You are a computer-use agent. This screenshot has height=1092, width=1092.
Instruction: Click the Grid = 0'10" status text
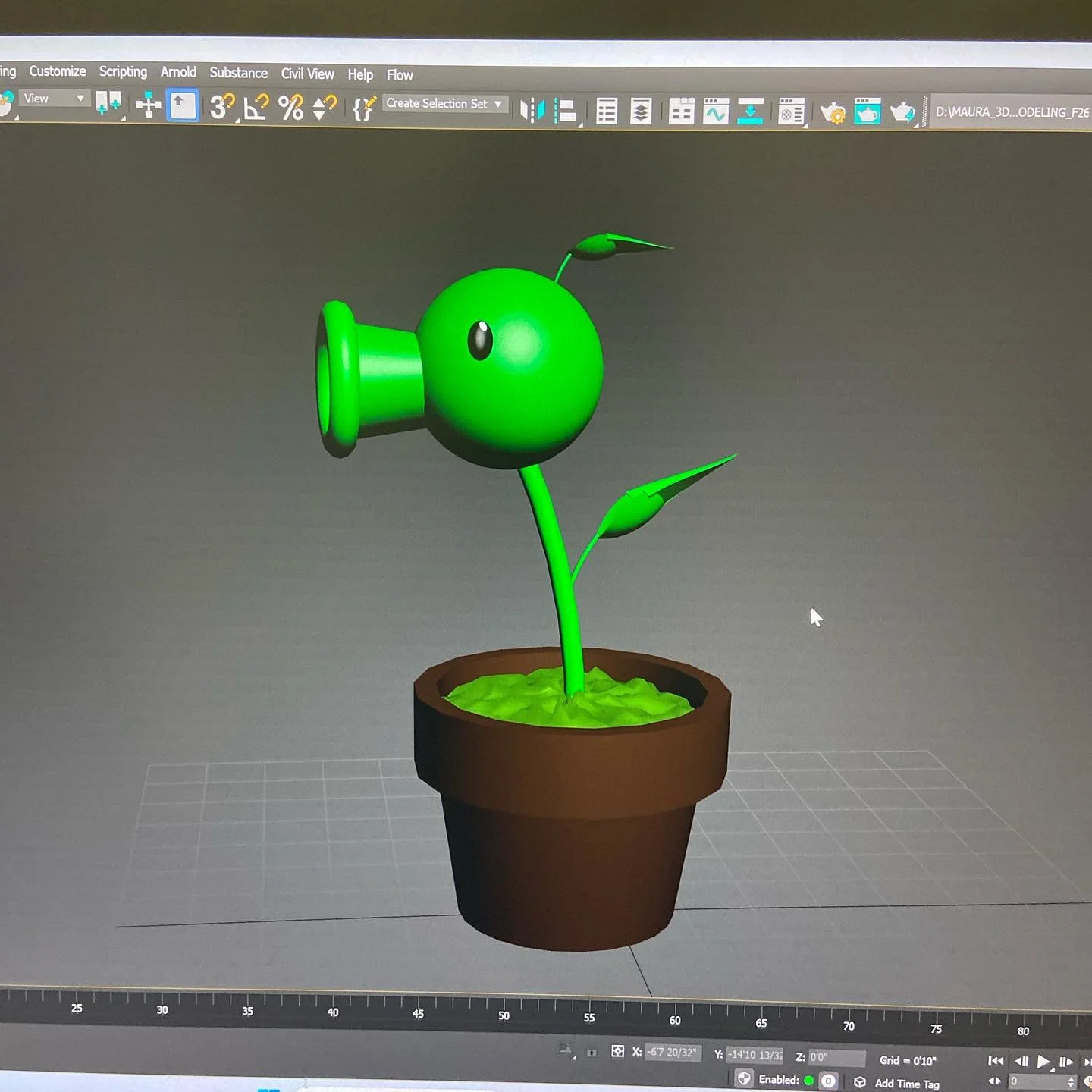908,1061
